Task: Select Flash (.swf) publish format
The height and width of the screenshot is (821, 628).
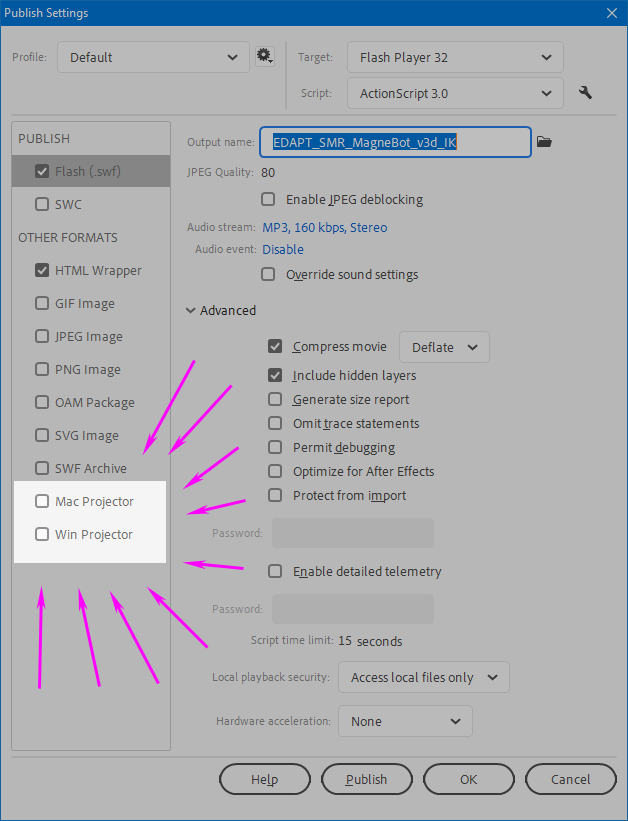Action: 88,171
